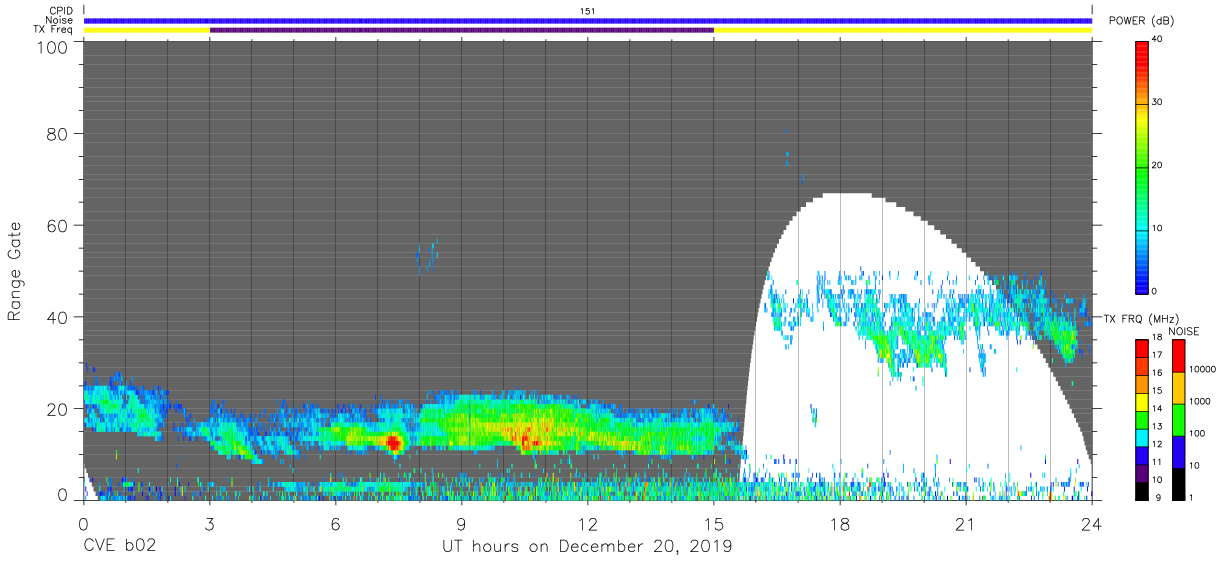Click the TX Freq row label
This screenshot has height=567, width=1228.
pyautogui.click(x=55, y=30)
